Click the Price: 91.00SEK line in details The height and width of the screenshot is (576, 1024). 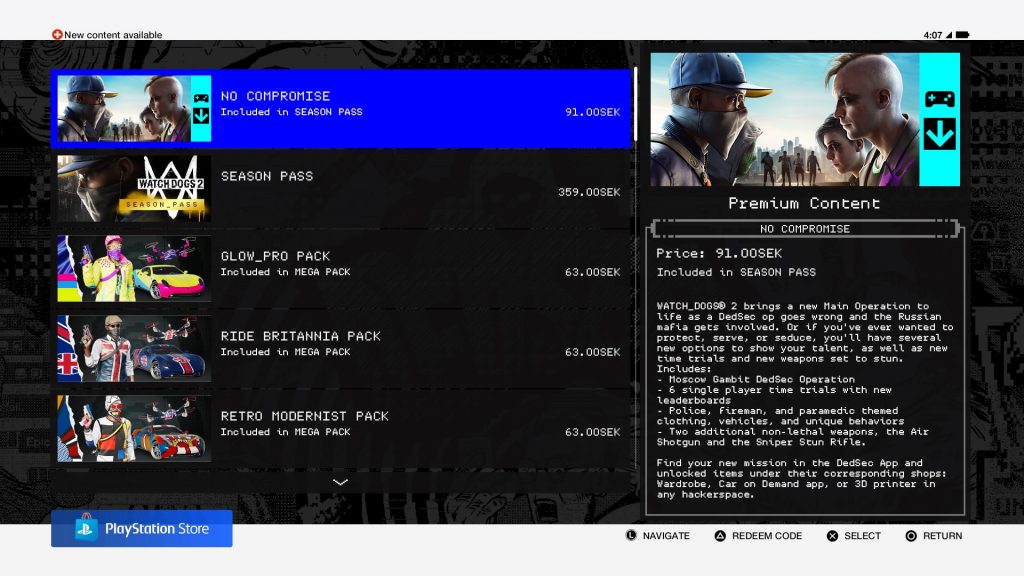pos(719,253)
